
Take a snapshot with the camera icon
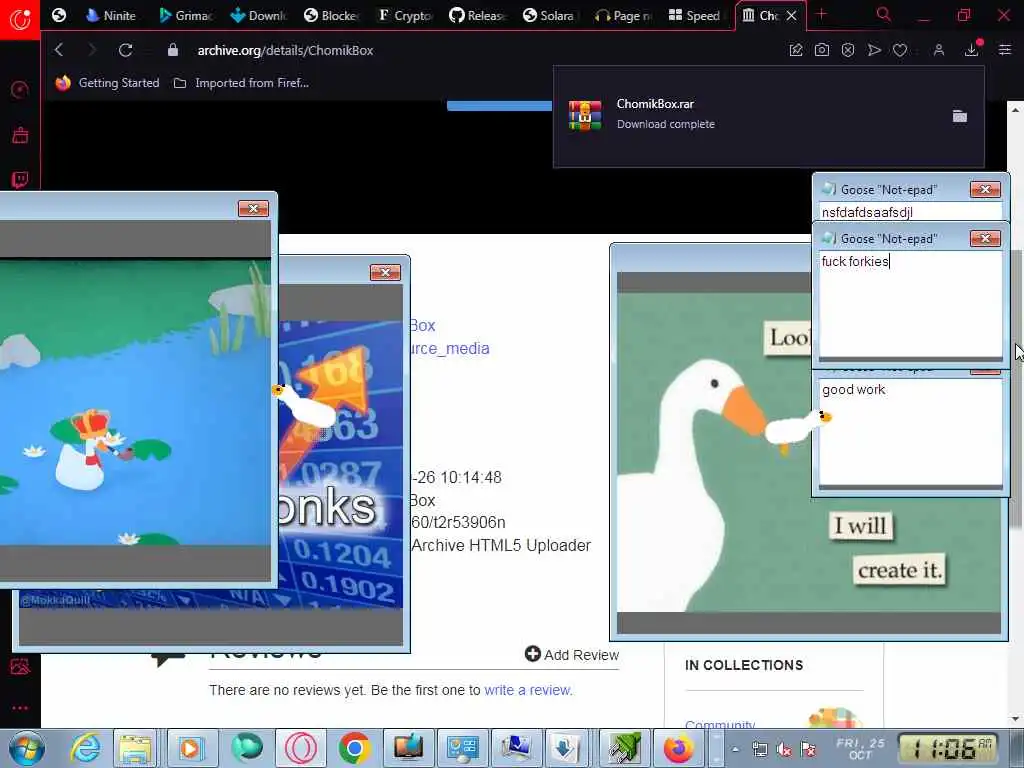[x=822, y=50]
